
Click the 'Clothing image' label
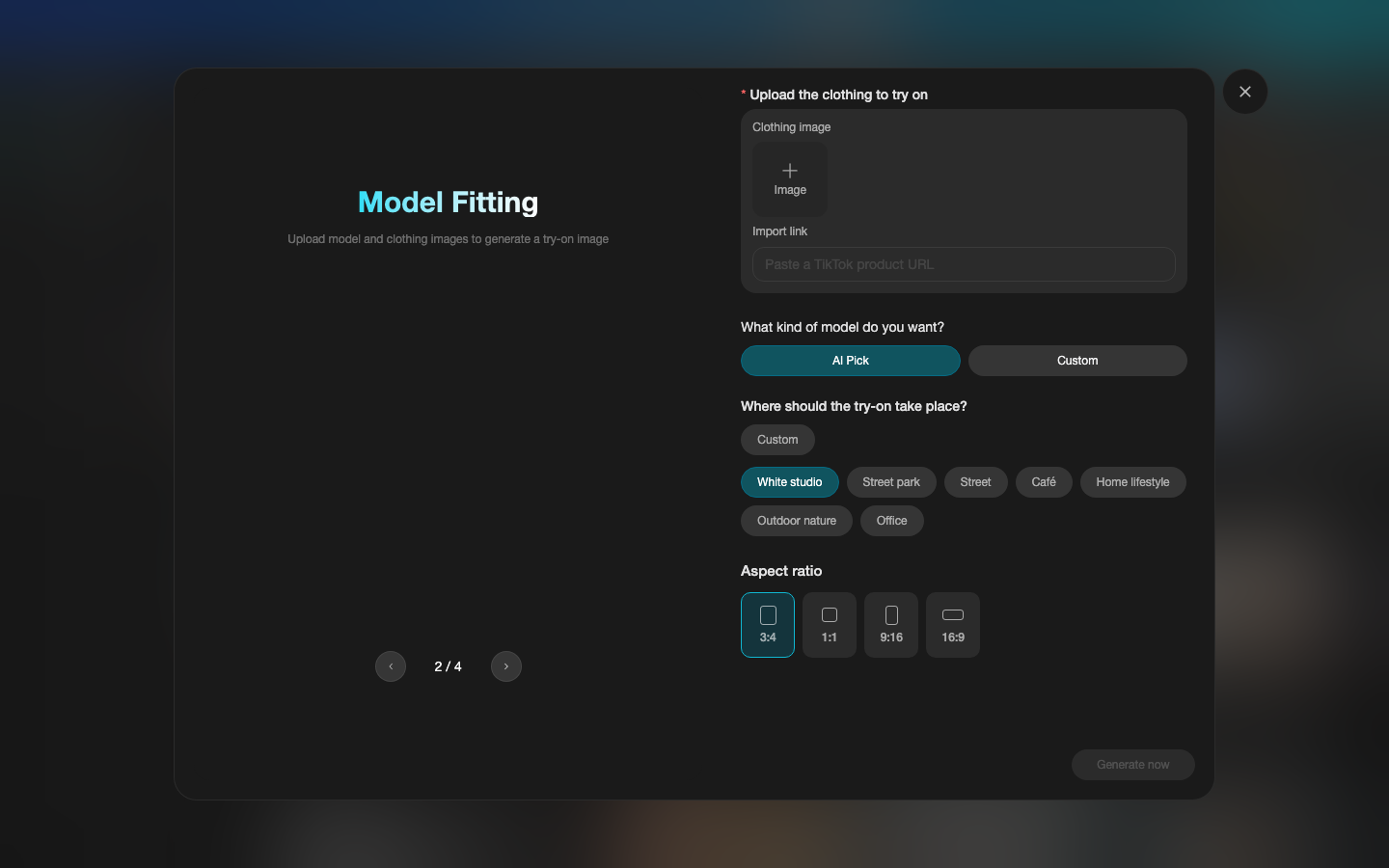(x=791, y=127)
